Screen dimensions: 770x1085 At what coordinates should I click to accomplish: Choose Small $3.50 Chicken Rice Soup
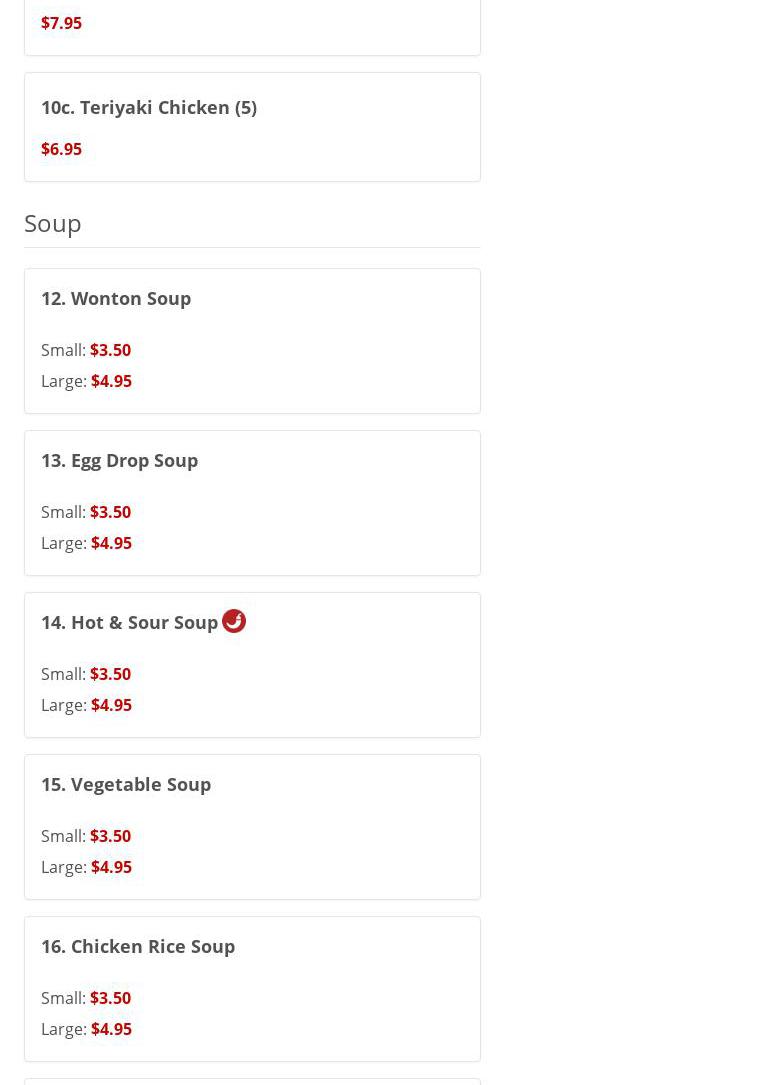86,998
